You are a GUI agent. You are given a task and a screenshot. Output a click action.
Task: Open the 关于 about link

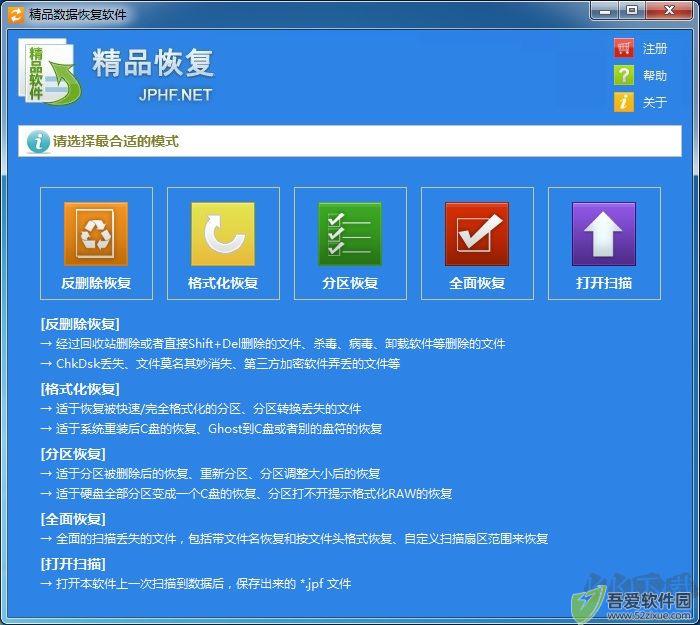(655, 102)
